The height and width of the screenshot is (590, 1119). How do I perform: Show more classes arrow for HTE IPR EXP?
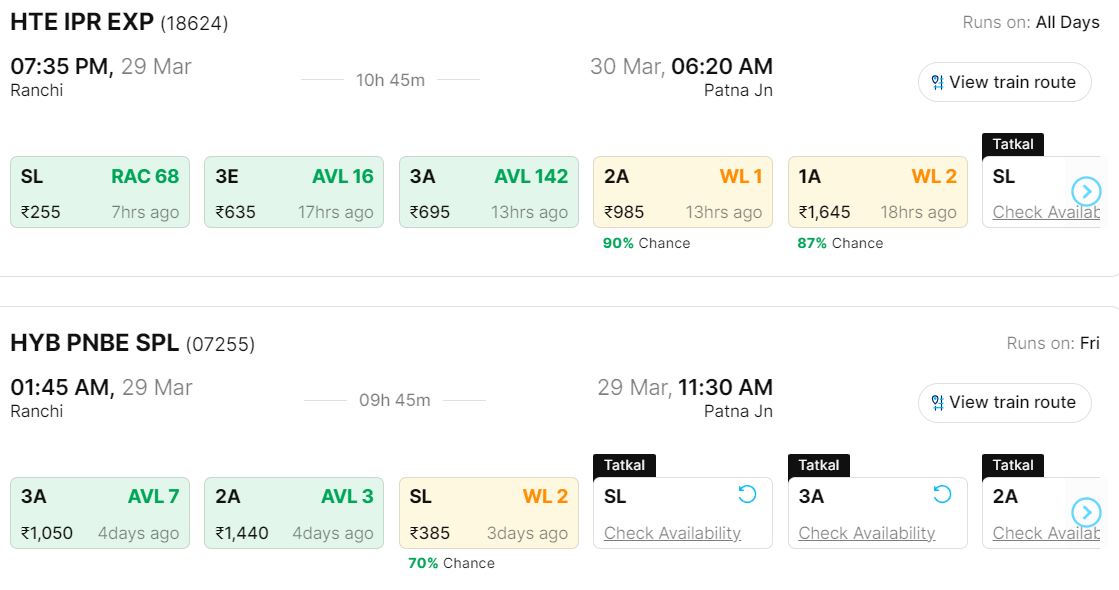1085,191
